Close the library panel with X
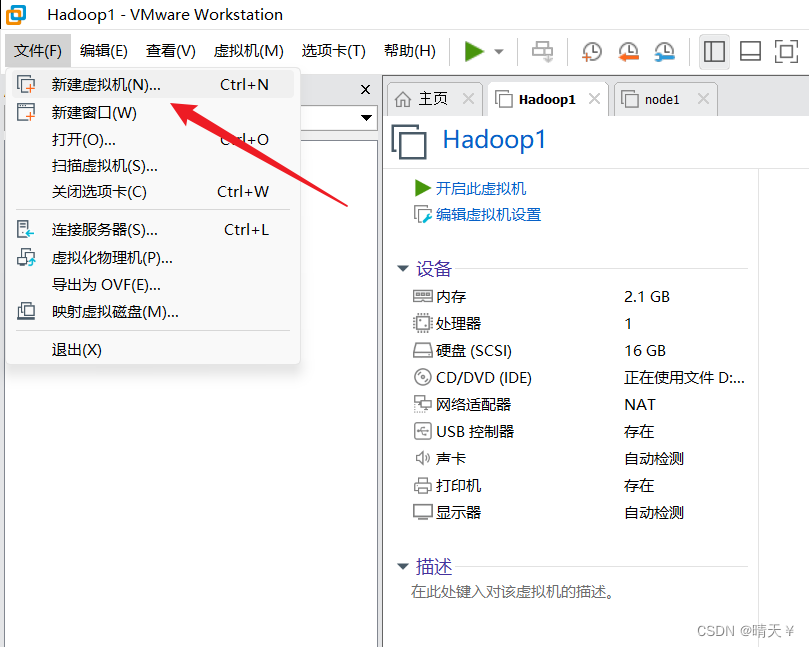Image resolution: width=809 pixels, height=647 pixels. coord(365,90)
